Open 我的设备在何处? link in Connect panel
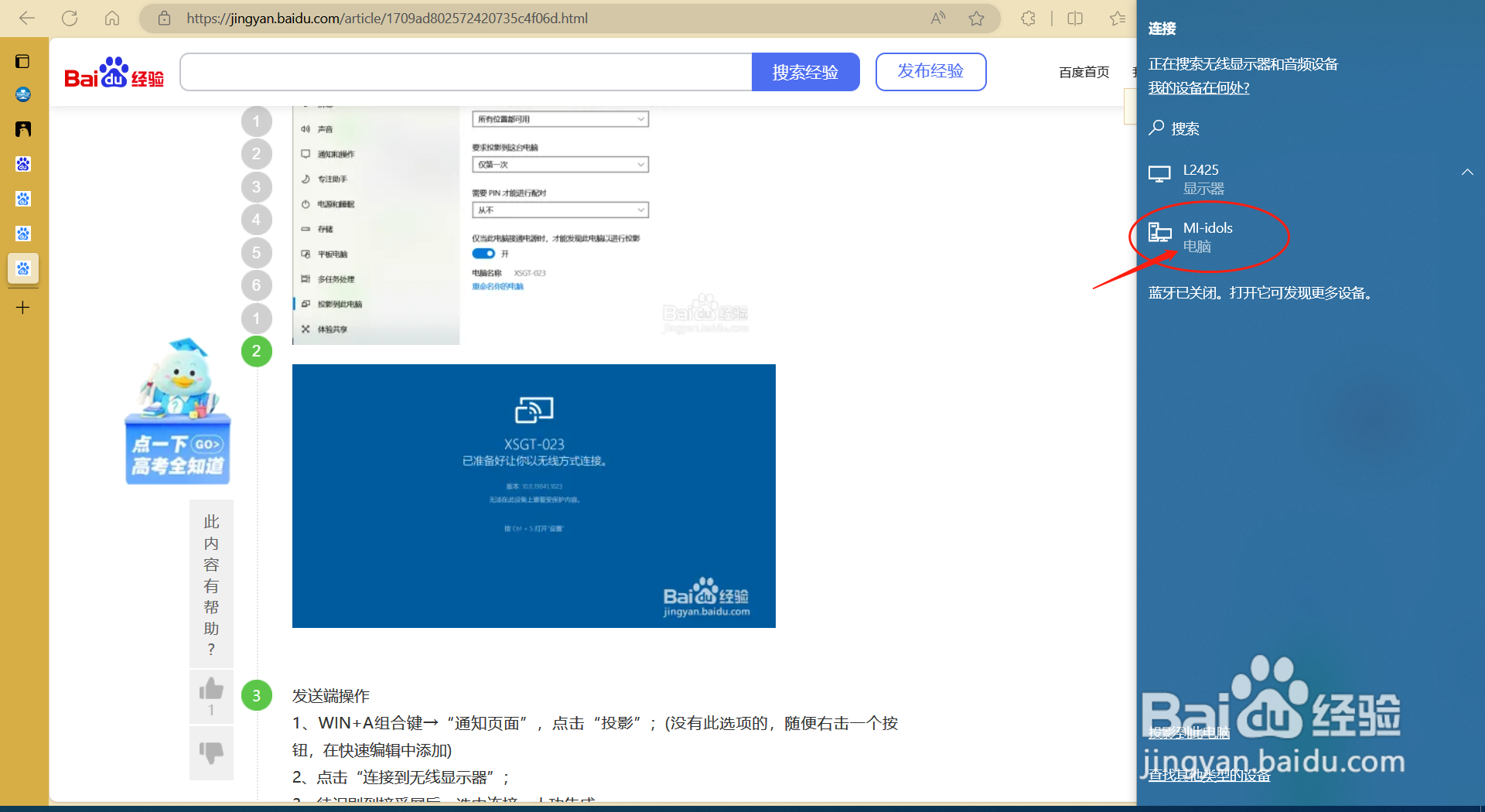 [1199, 87]
